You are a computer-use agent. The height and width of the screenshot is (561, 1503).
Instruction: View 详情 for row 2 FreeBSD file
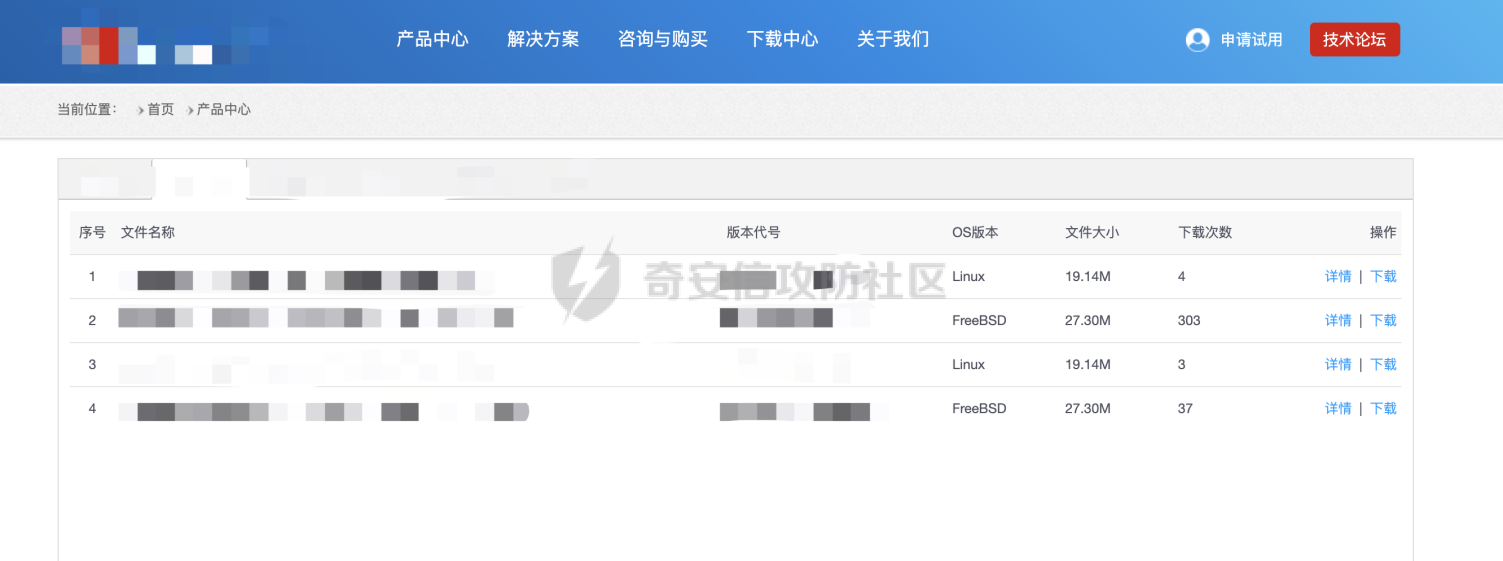click(x=1338, y=320)
